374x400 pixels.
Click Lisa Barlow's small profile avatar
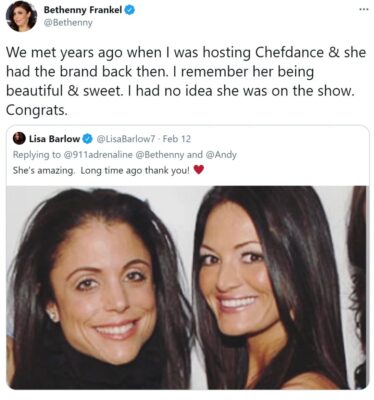19,138
